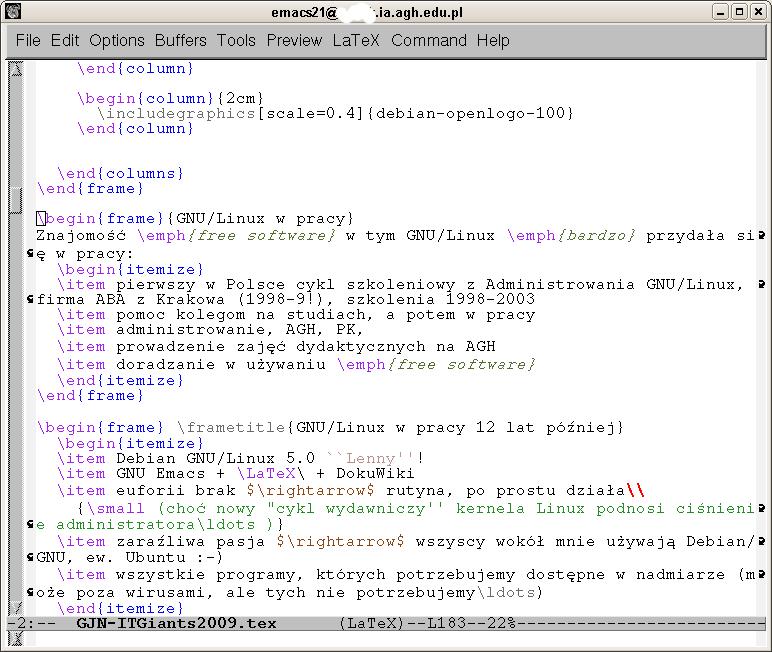Close the Emacs window

[x=758, y=11]
